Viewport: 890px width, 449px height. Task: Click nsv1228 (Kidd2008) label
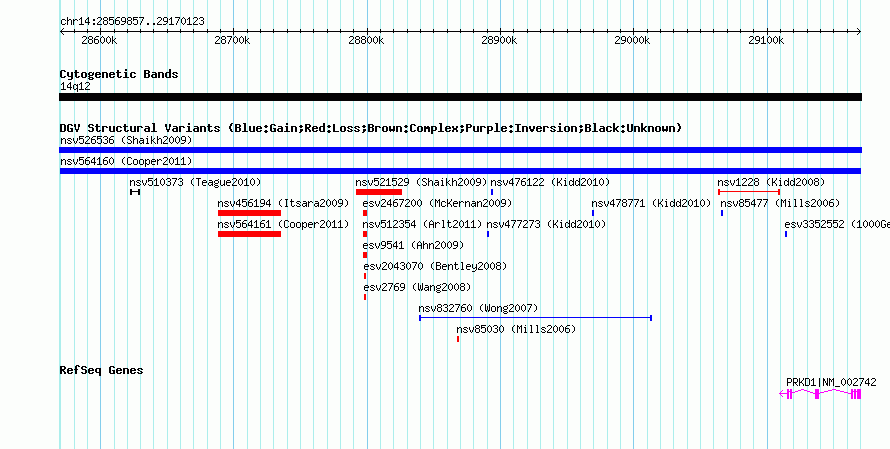(771, 182)
